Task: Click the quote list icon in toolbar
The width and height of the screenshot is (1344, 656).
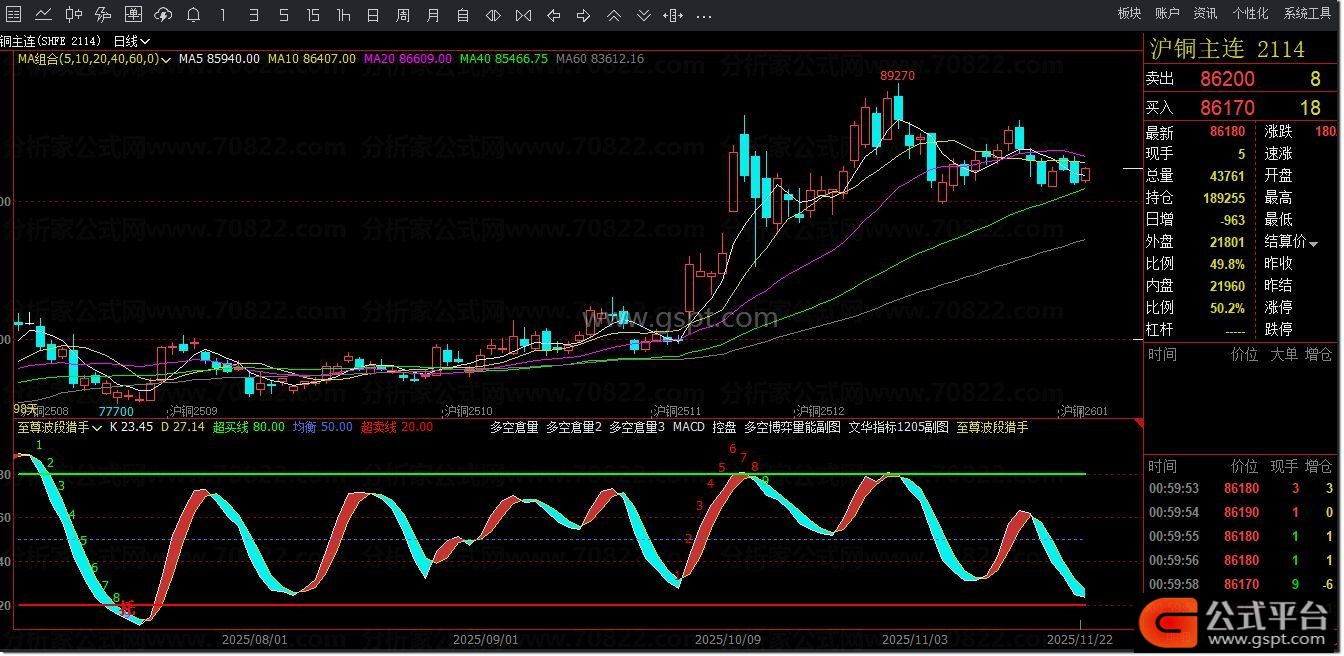Action: pyautogui.click(x=13, y=15)
